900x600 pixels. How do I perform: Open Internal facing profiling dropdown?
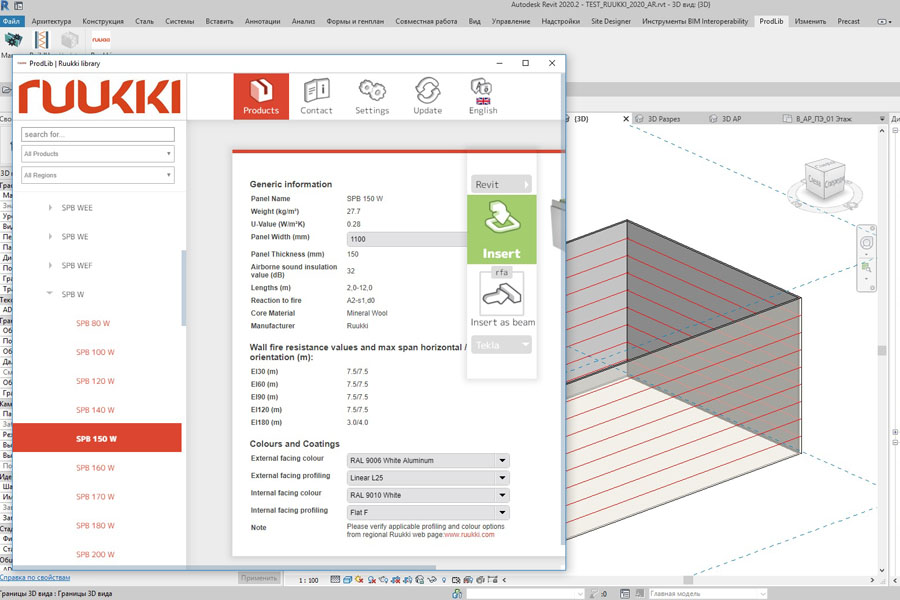click(x=428, y=512)
